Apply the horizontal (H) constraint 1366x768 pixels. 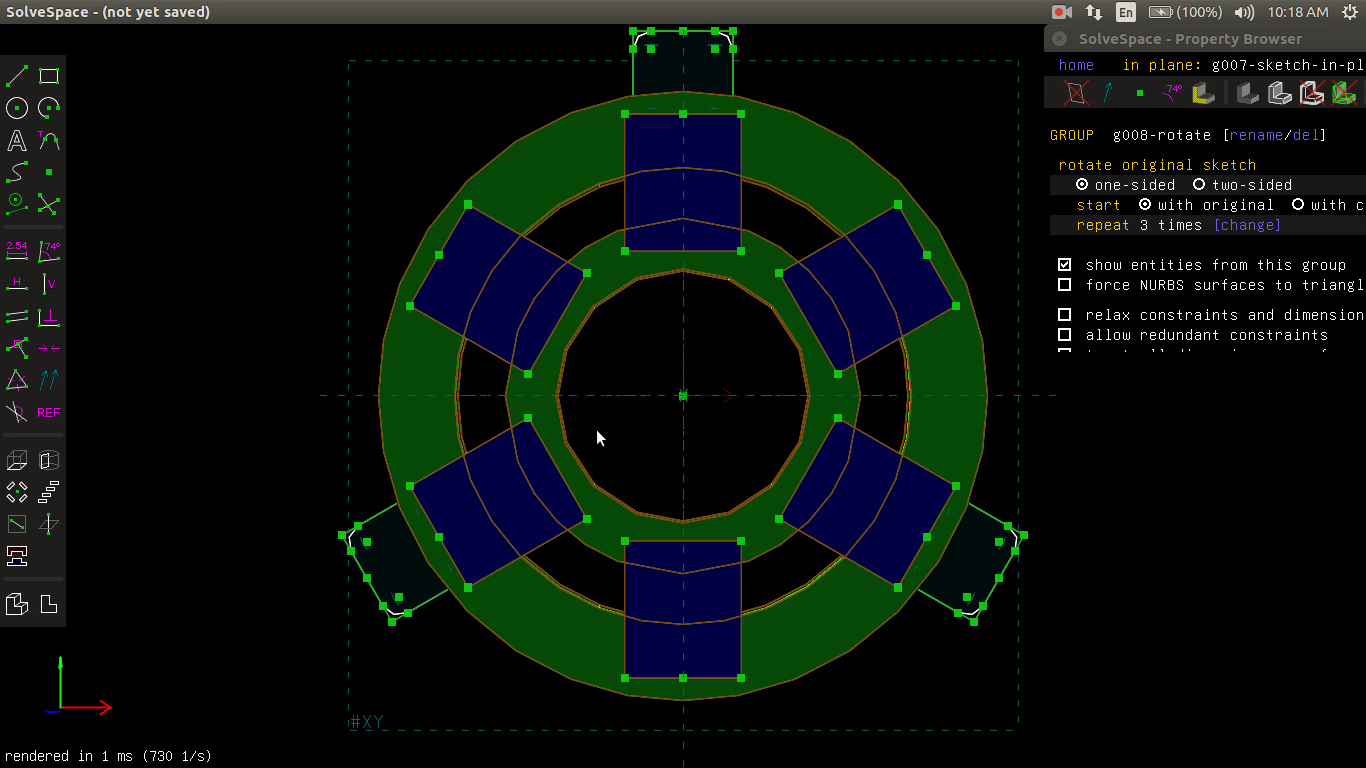coord(17,284)
